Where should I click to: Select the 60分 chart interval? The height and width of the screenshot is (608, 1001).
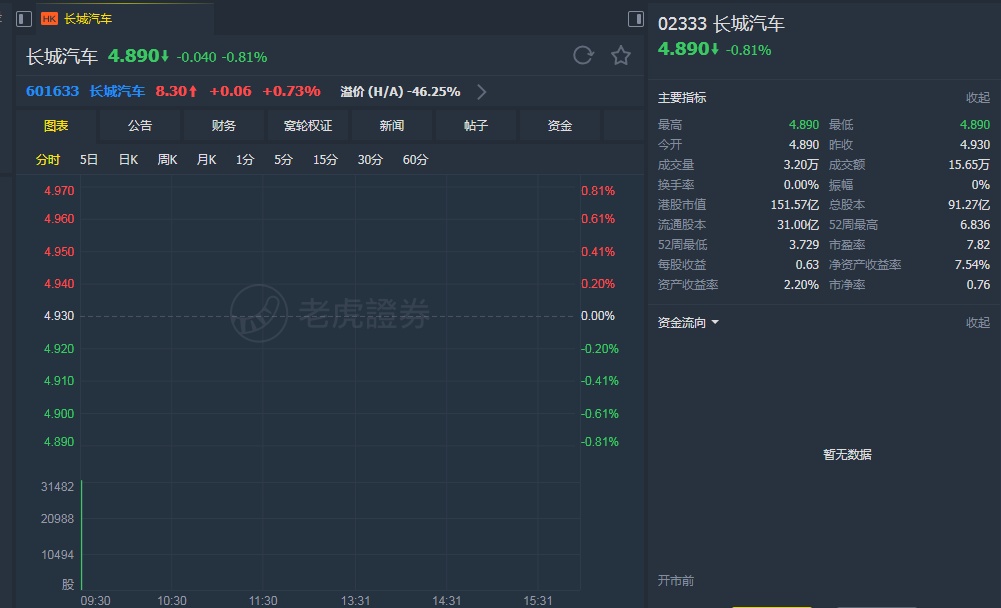point(415,160)
